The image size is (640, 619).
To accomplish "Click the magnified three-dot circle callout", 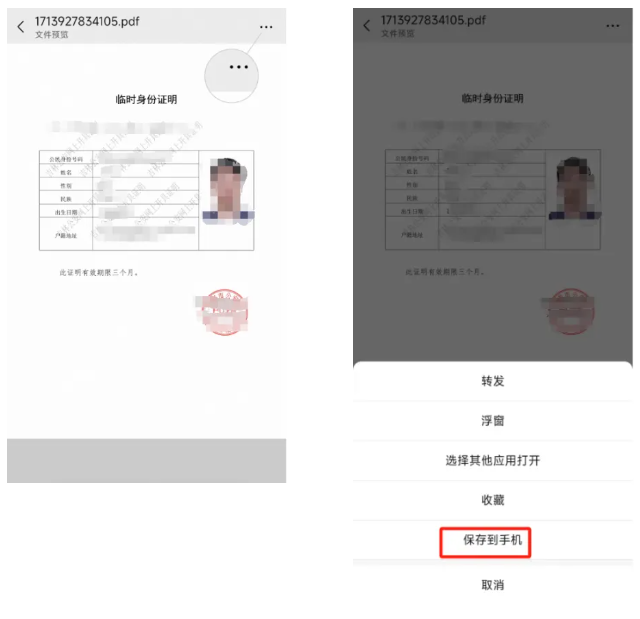I will pos(231,76).
